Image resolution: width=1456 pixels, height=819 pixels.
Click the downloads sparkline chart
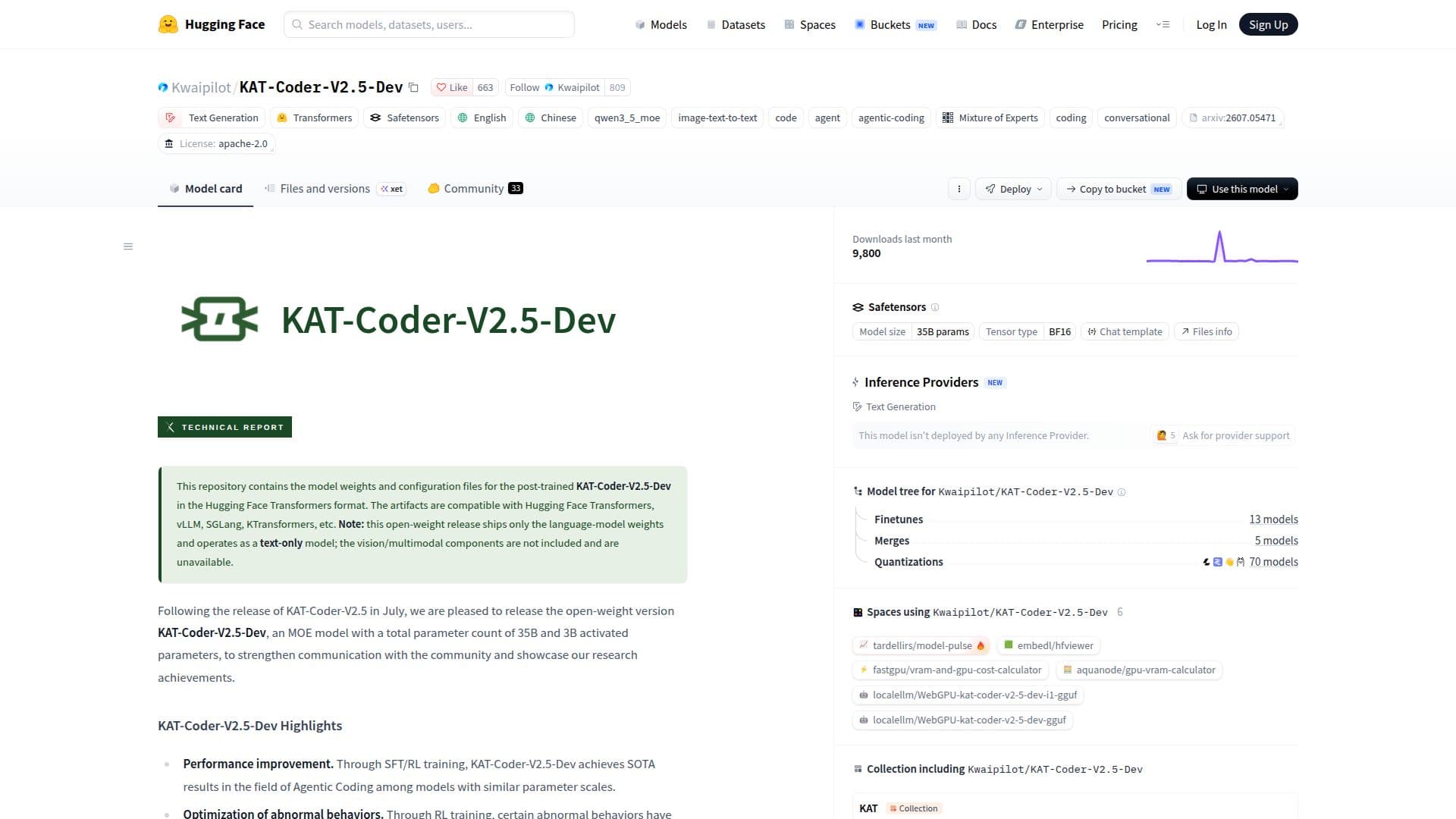[x=1222, y=246]
